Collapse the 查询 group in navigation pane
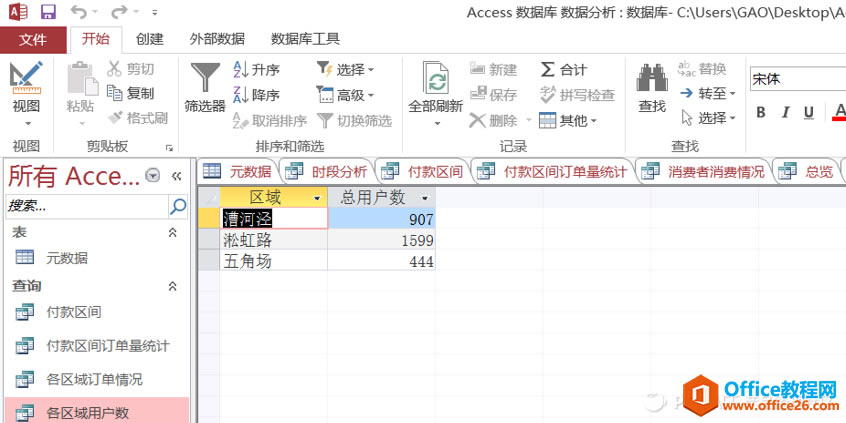 pos(172,286)
